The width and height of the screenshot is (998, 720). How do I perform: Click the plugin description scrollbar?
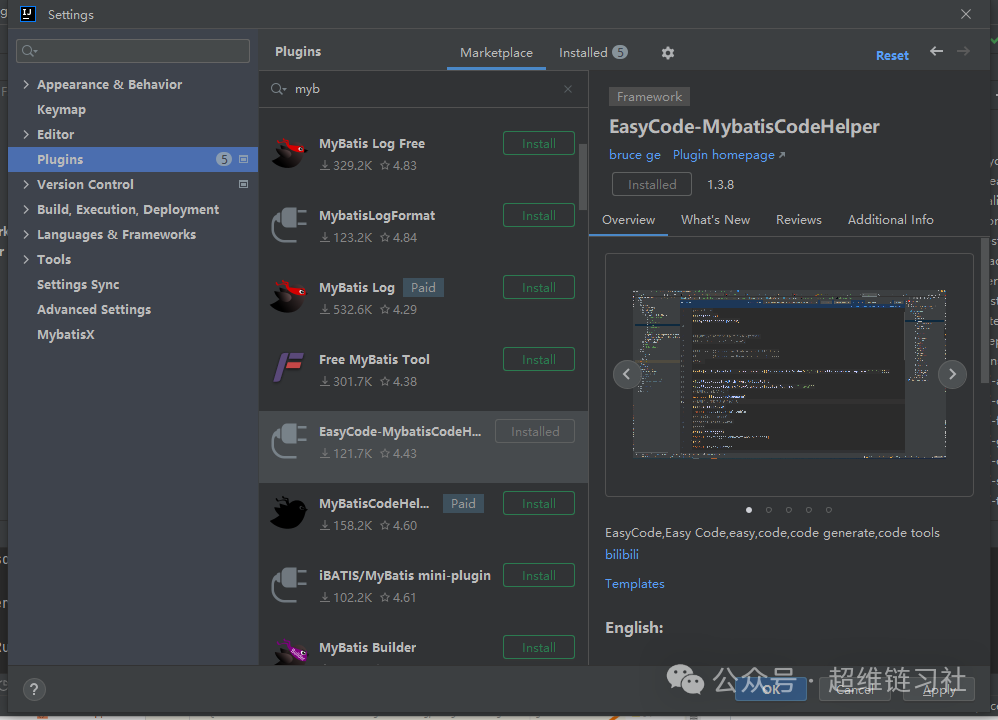coord(985,311)
